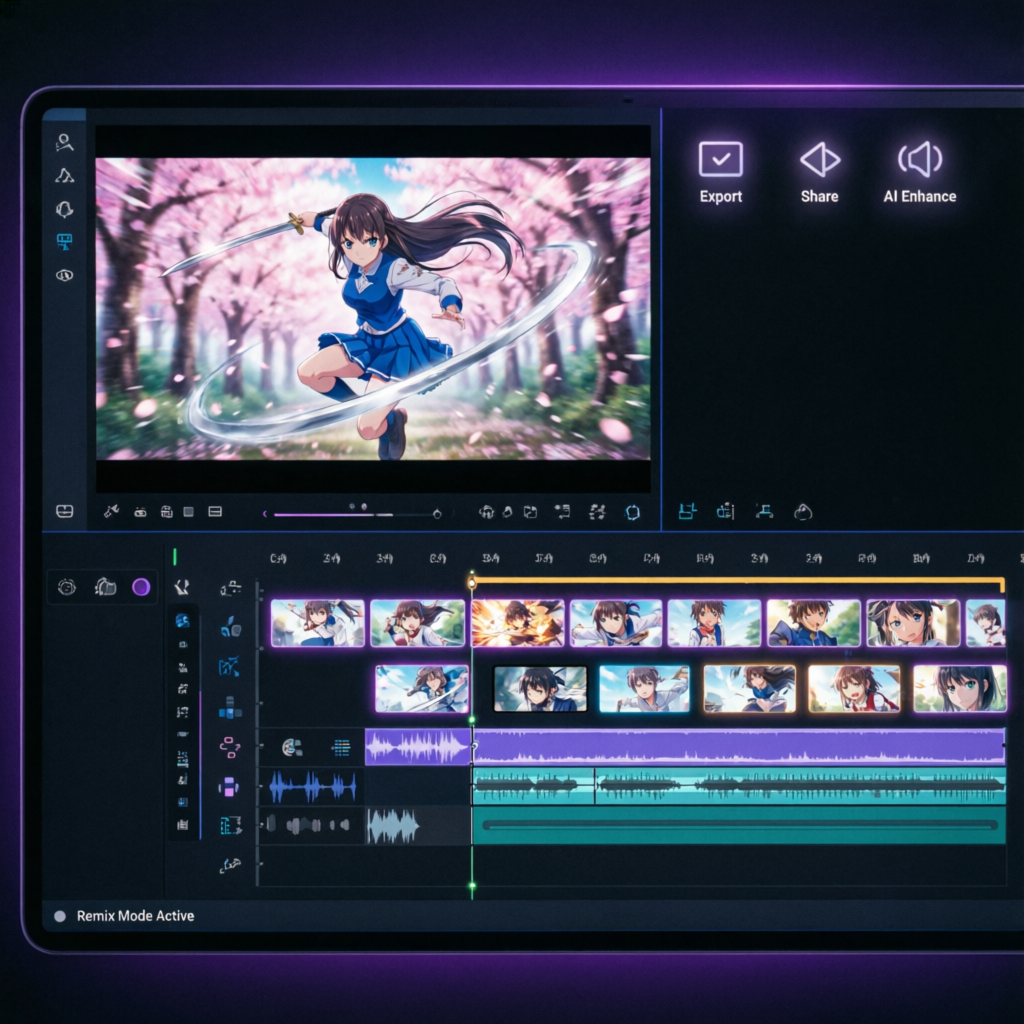Toggle the purple circle Remix mode indicator

(140, 588)
